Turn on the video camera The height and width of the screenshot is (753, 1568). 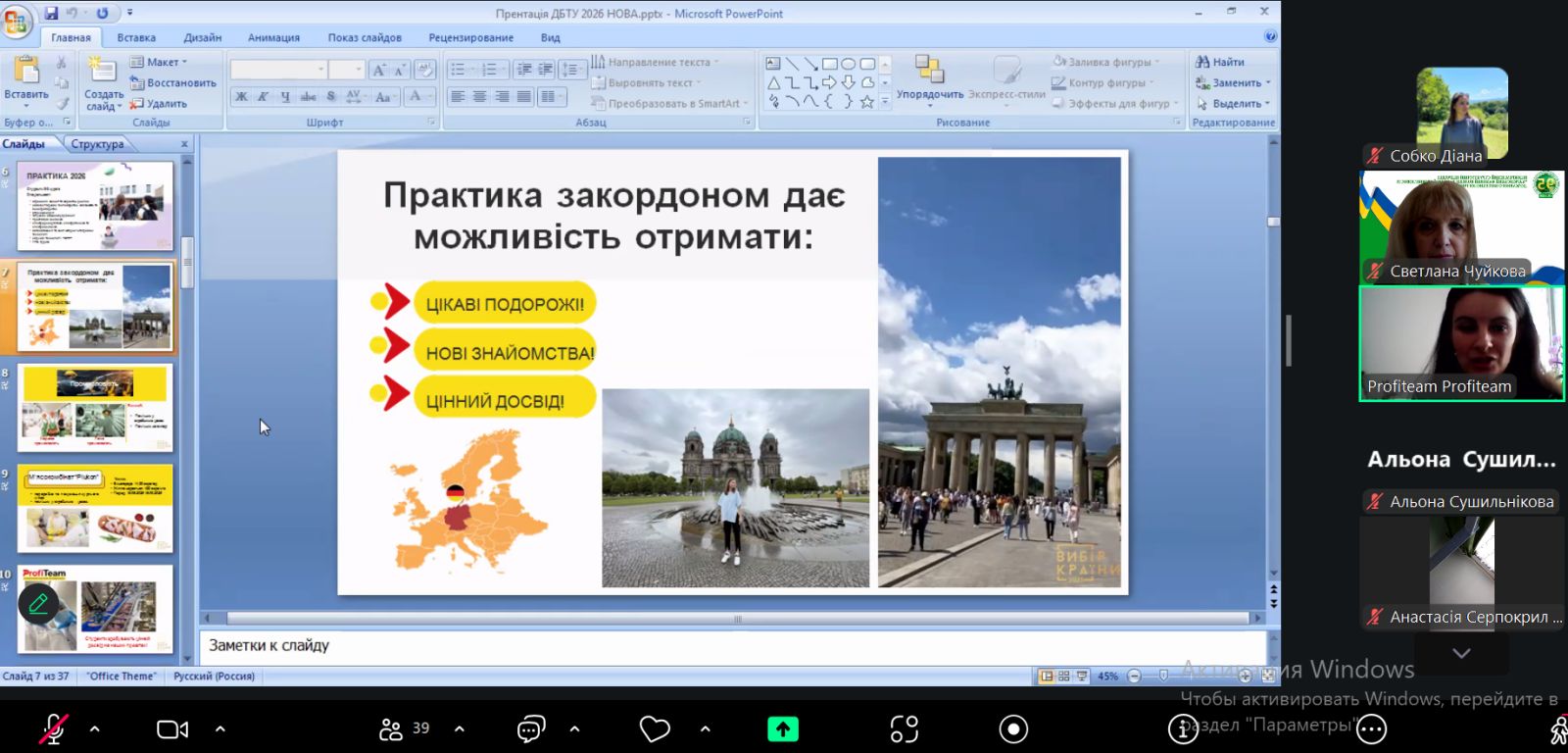[172, 728]
